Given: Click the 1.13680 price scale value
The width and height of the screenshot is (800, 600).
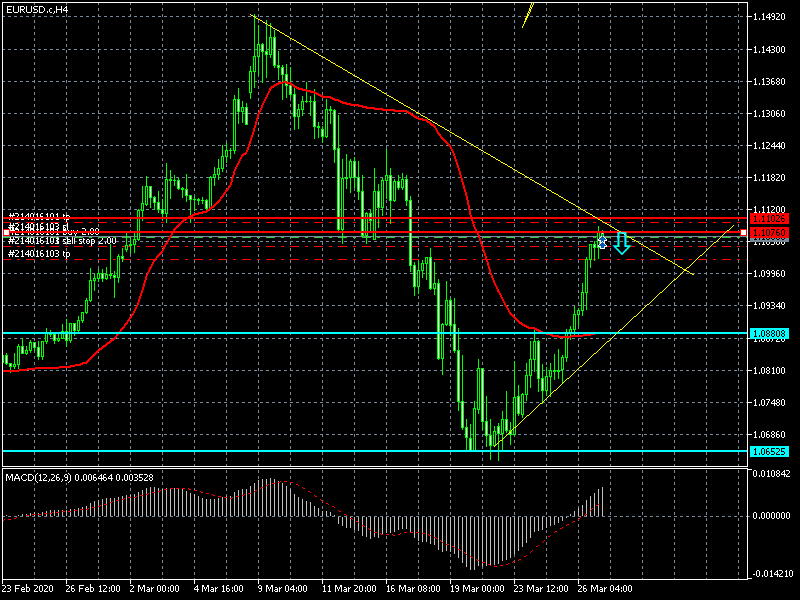Looking at the screenshot, I should pyautogui.click(x=769, y=82).
